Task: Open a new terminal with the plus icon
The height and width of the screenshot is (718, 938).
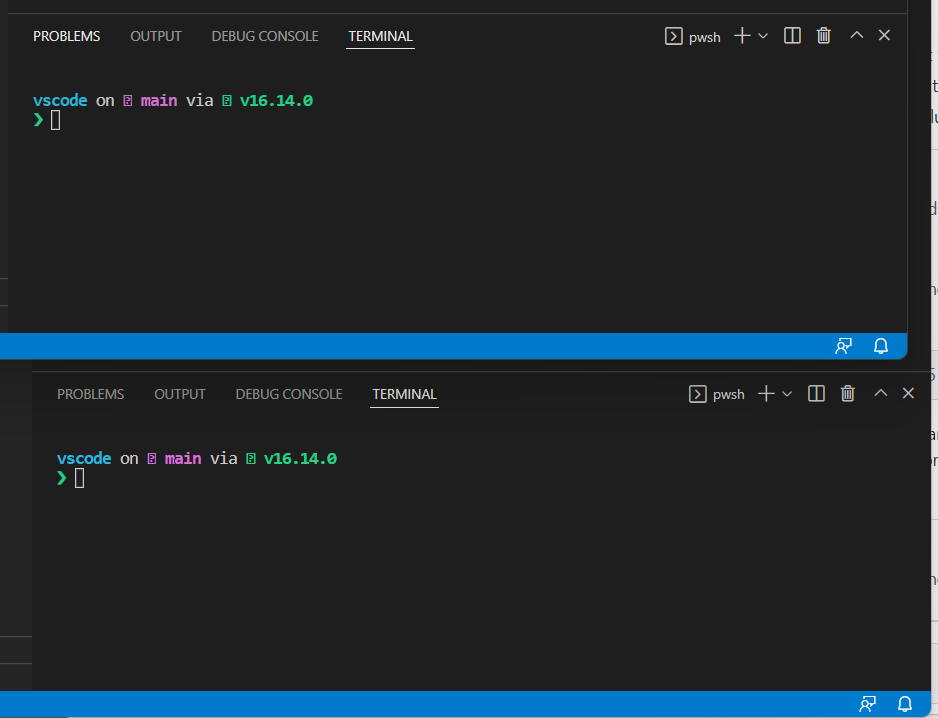Action: (x=740, y=35)
